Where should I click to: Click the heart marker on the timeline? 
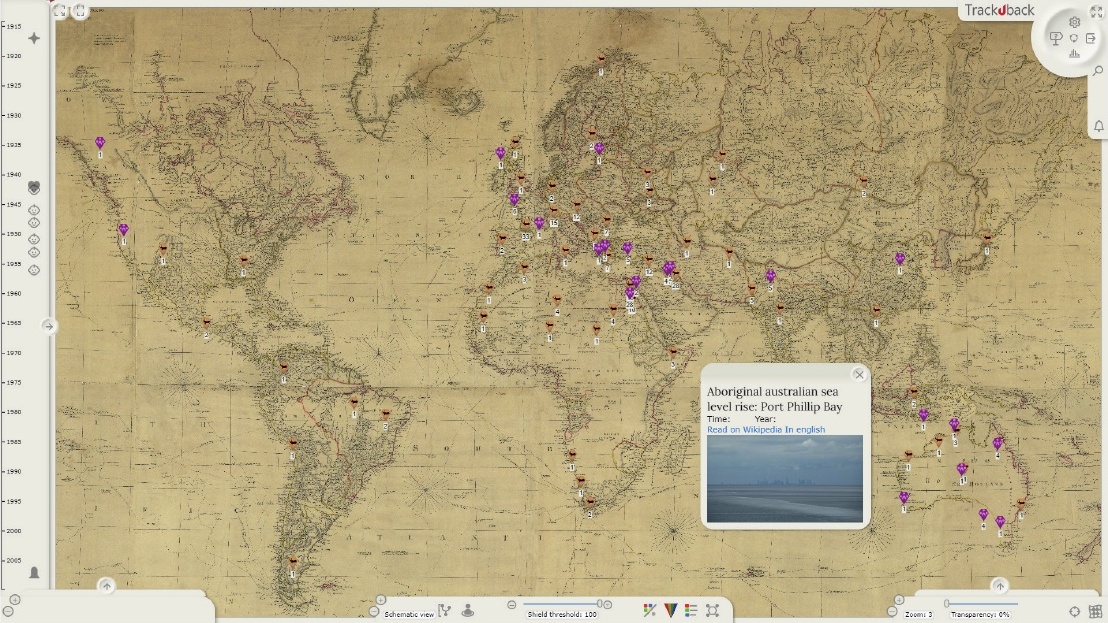click(x=34, y=187)
